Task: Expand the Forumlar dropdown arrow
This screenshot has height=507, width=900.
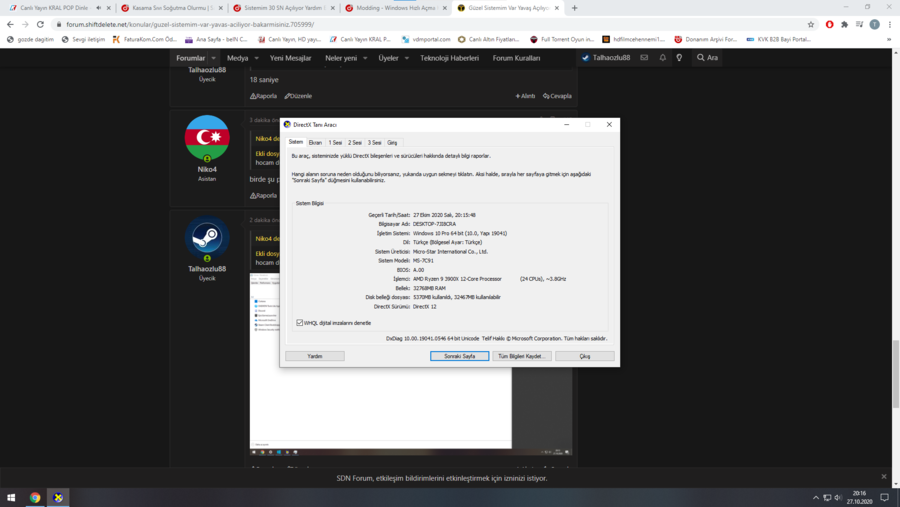Action: pyautogui.click(x=214, y=58)
